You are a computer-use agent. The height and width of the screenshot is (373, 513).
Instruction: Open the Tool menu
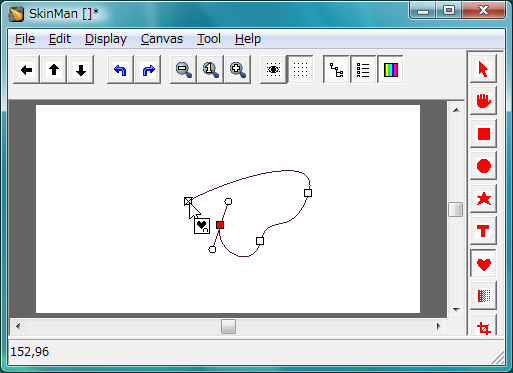pyautogui.click(x=209, y=39)
